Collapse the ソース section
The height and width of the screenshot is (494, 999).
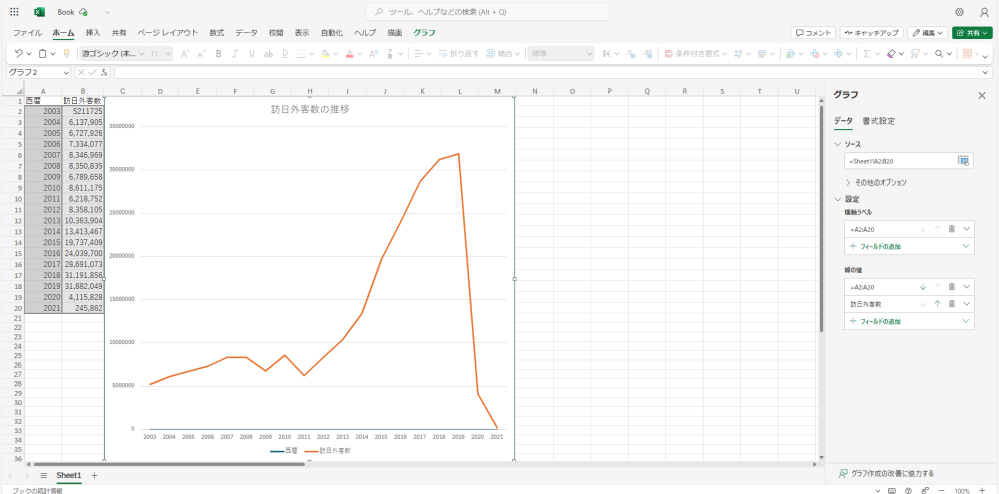[838, 144]
